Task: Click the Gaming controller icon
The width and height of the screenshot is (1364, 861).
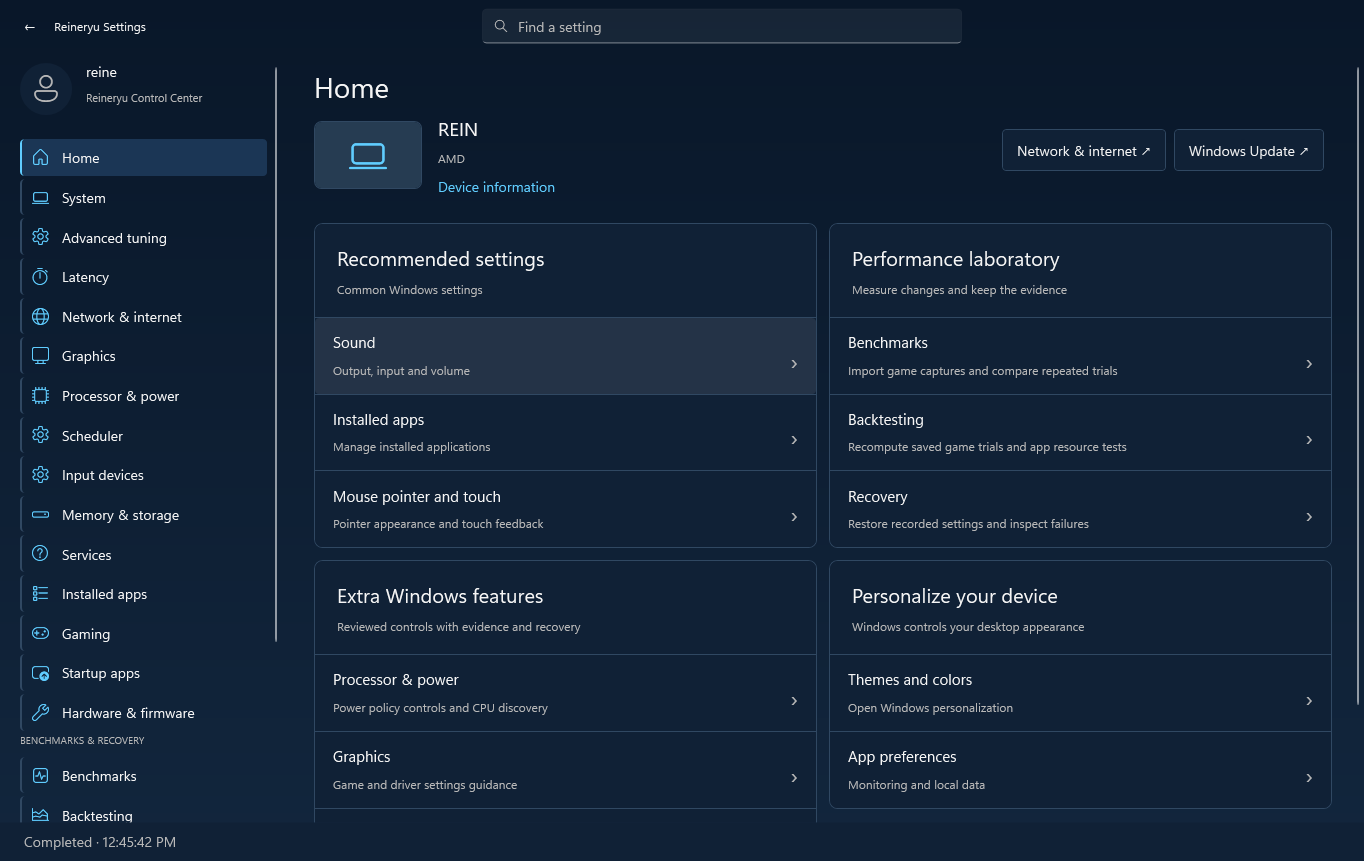Action: [x=41, y=634]
